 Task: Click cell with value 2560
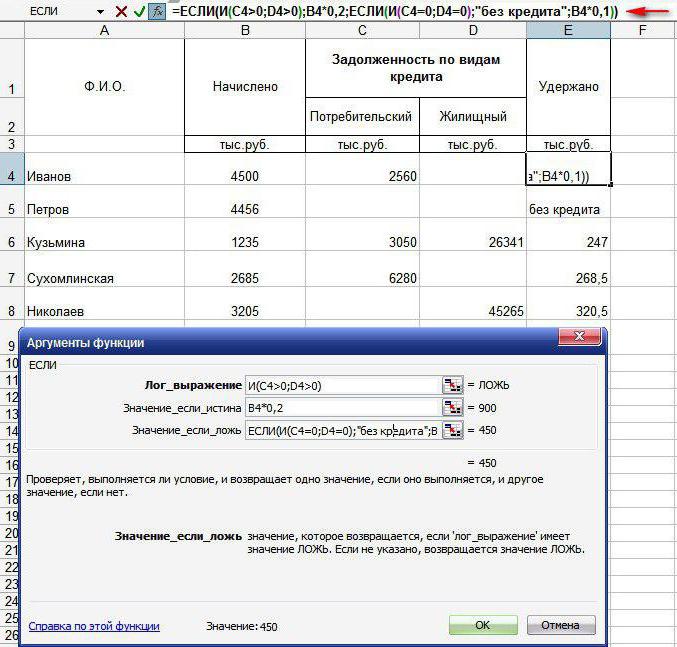(362, 169)
